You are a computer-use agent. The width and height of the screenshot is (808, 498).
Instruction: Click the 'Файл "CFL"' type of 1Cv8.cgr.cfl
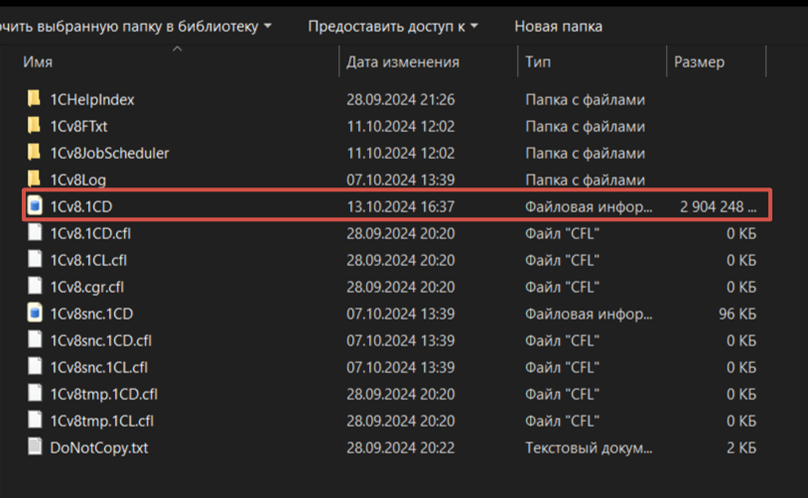pyautogui.click(x=562, y=287)
